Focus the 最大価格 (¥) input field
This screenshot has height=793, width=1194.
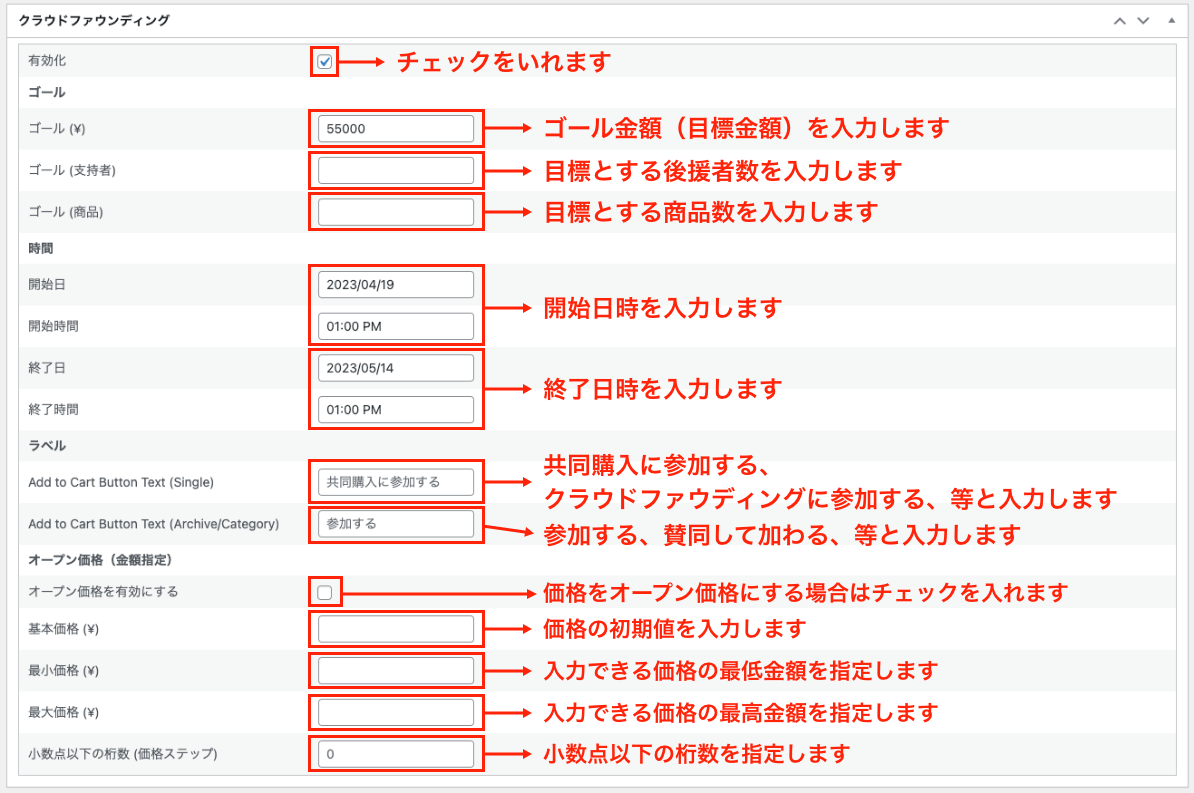pos(395,712)
